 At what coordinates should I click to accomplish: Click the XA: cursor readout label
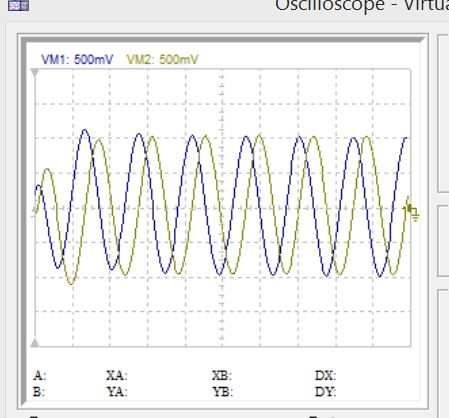(117, 376)
